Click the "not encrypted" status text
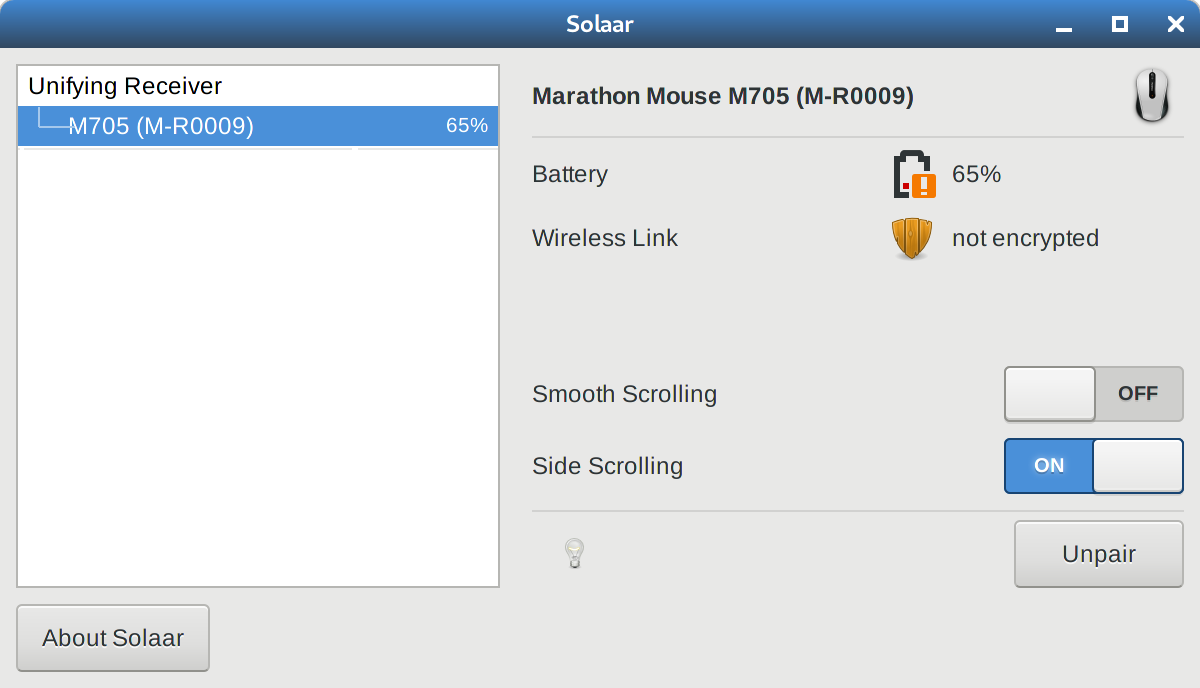 [1025, 238]
